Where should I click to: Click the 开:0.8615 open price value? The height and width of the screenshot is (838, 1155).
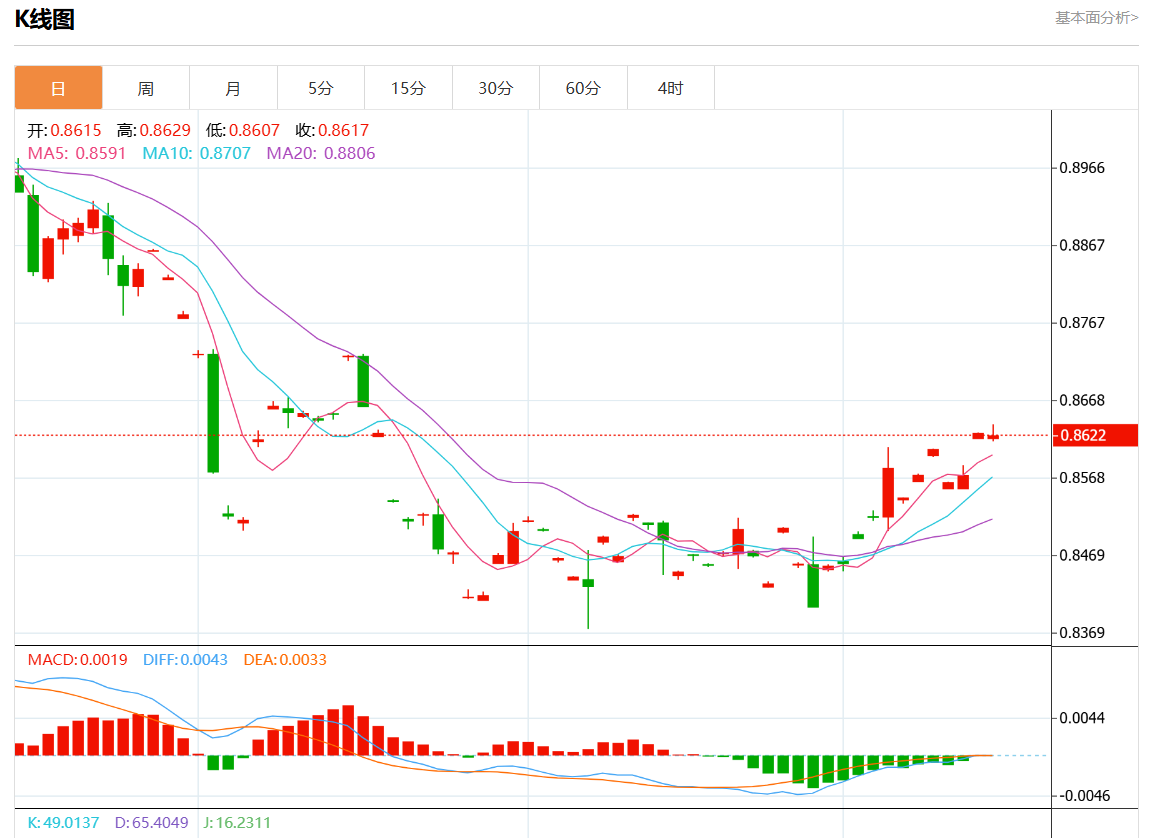coord(64,130)
